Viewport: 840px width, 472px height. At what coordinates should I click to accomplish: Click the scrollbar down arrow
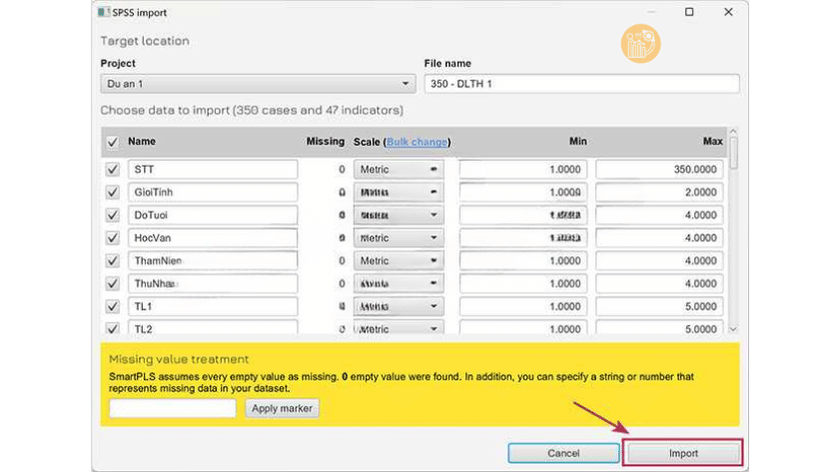click(x=733, y=329)
